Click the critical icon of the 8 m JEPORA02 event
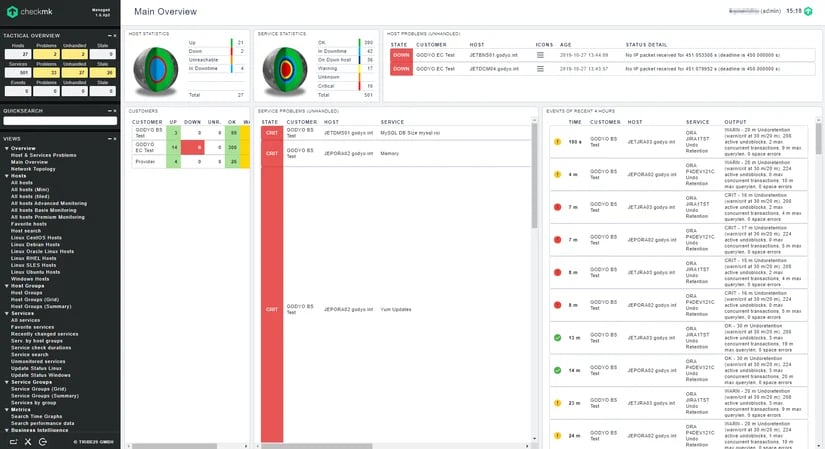Screen dimensions: 825x449 [557, 305]
